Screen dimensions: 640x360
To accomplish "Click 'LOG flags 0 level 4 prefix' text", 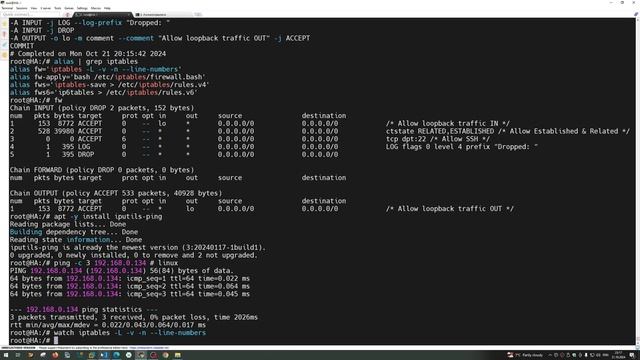I will [438, 147].
